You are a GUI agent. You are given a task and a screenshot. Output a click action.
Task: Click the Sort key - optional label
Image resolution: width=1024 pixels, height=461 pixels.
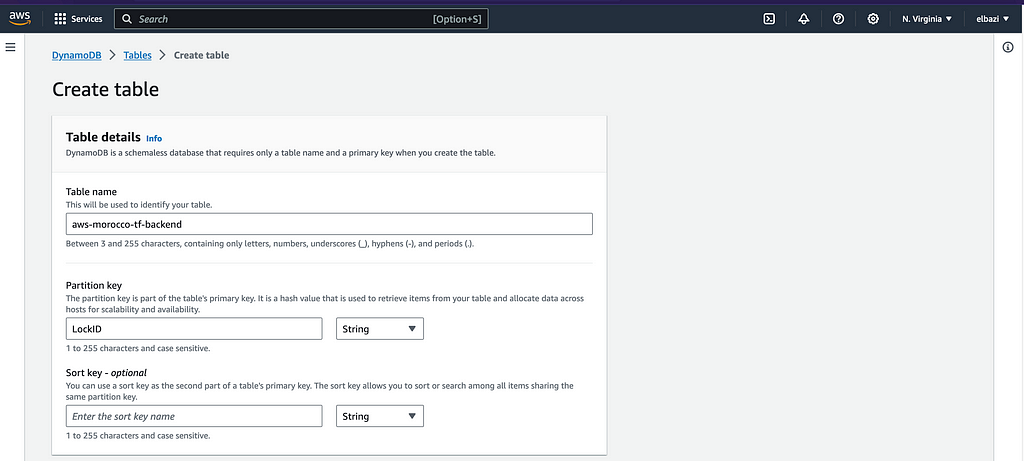[x=106, y=373]
